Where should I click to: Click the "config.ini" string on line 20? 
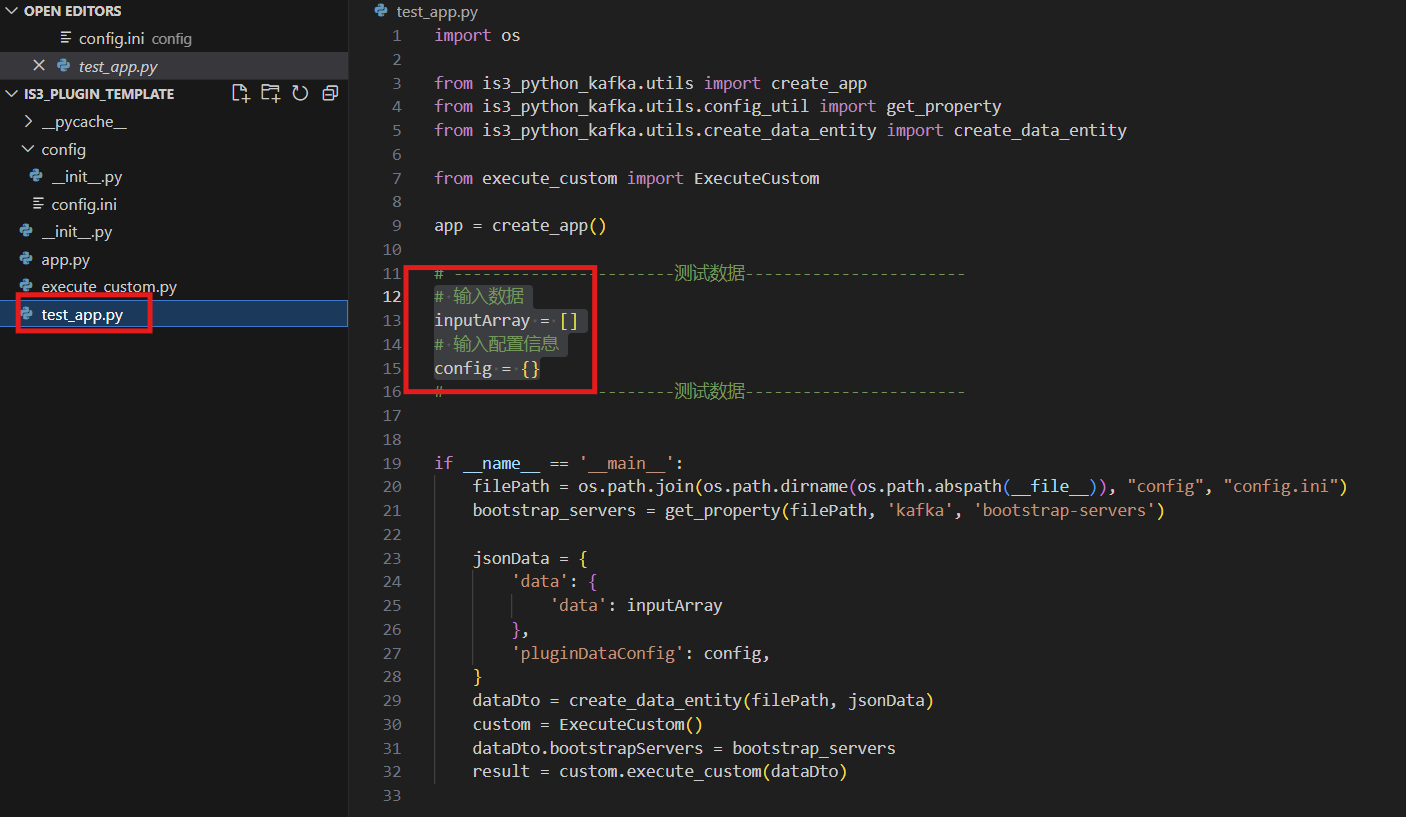click(x=1281, y=487)
